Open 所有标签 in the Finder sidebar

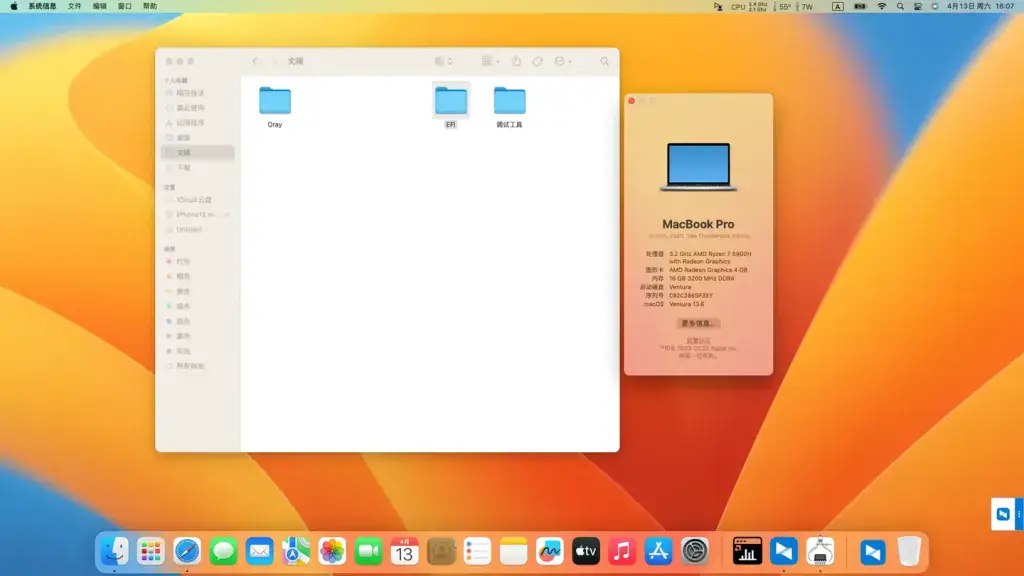(197, 366)
